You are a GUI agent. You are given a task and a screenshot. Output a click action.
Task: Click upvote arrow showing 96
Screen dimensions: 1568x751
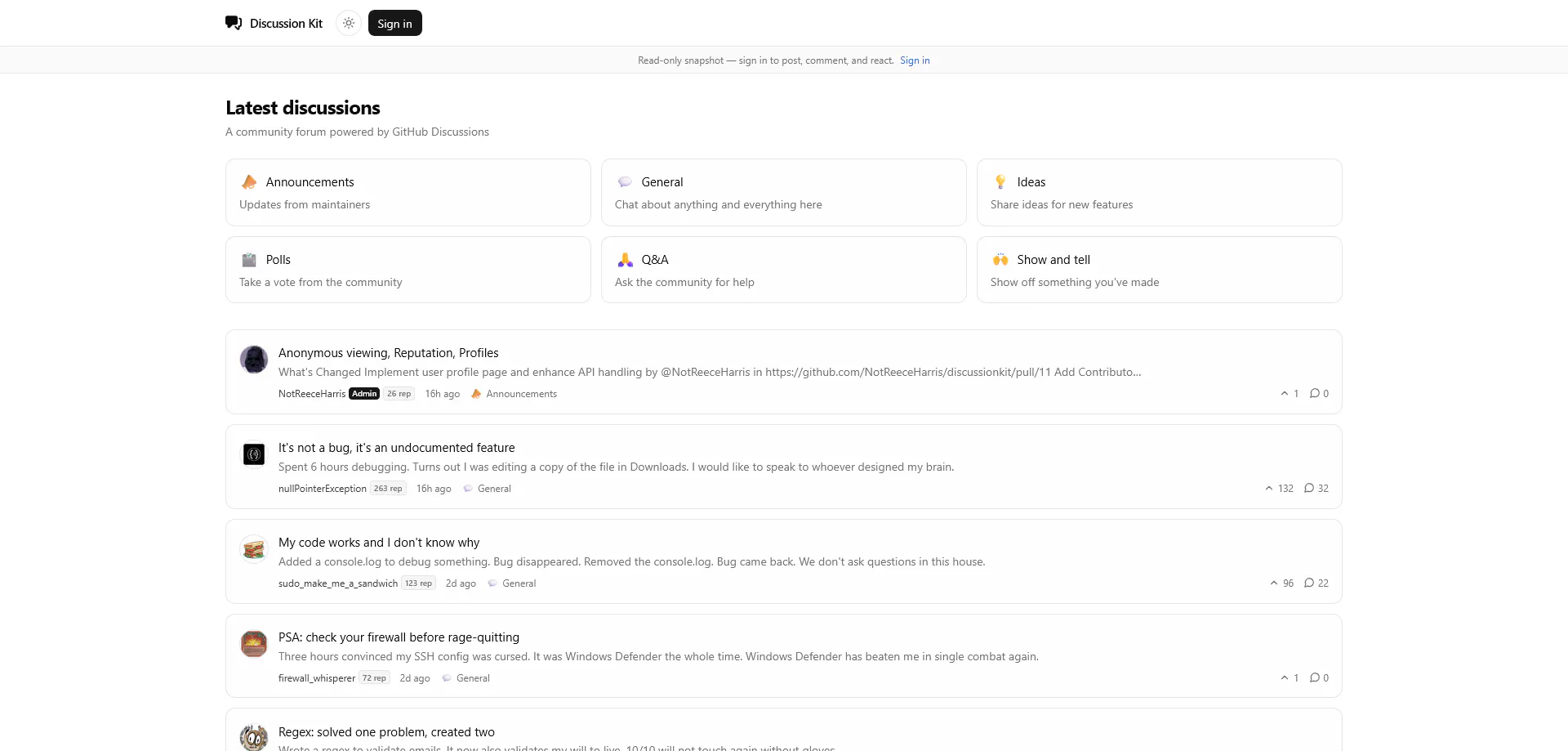[1274, 583]
